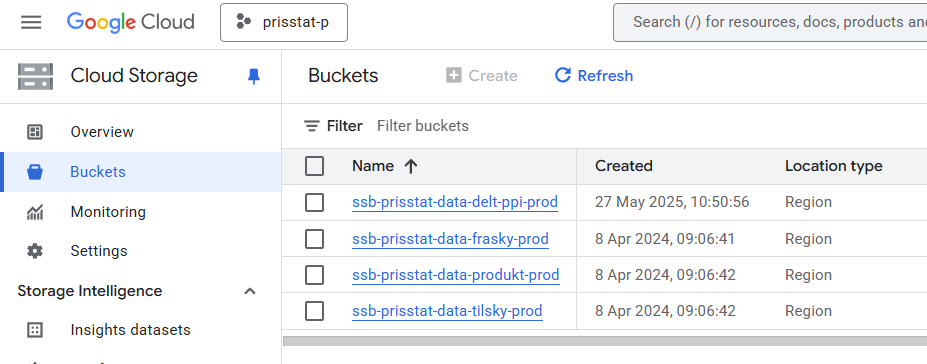Viewport: 927px width, 364px height.
Task: Click the Settings gear icon
Action: 35,251
